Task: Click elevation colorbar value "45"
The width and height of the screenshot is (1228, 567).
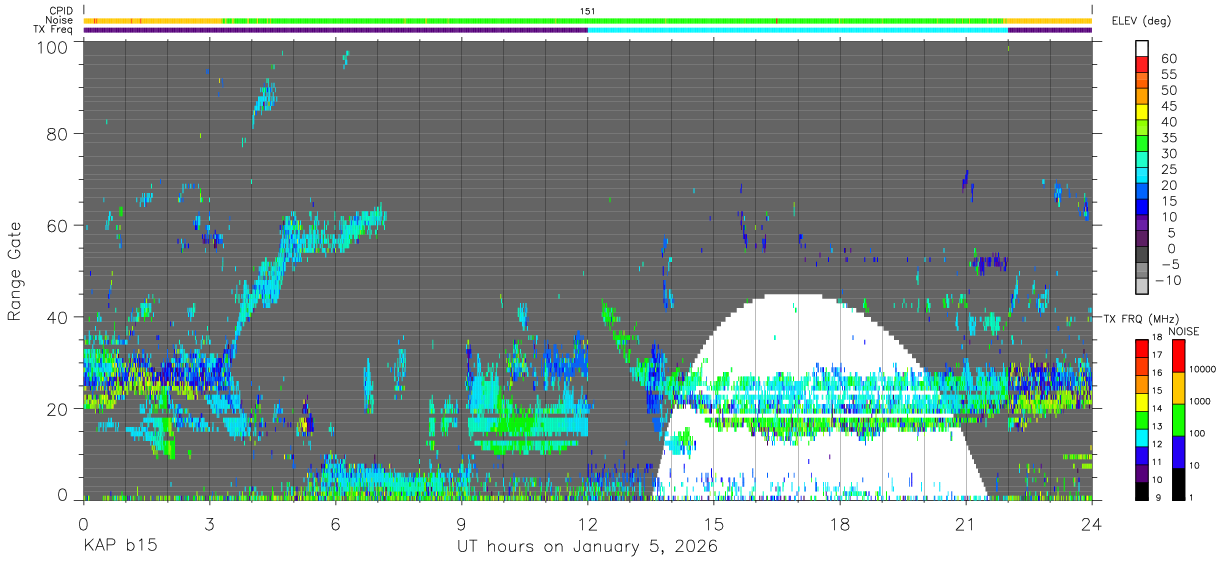Action: pos(1168,107)
